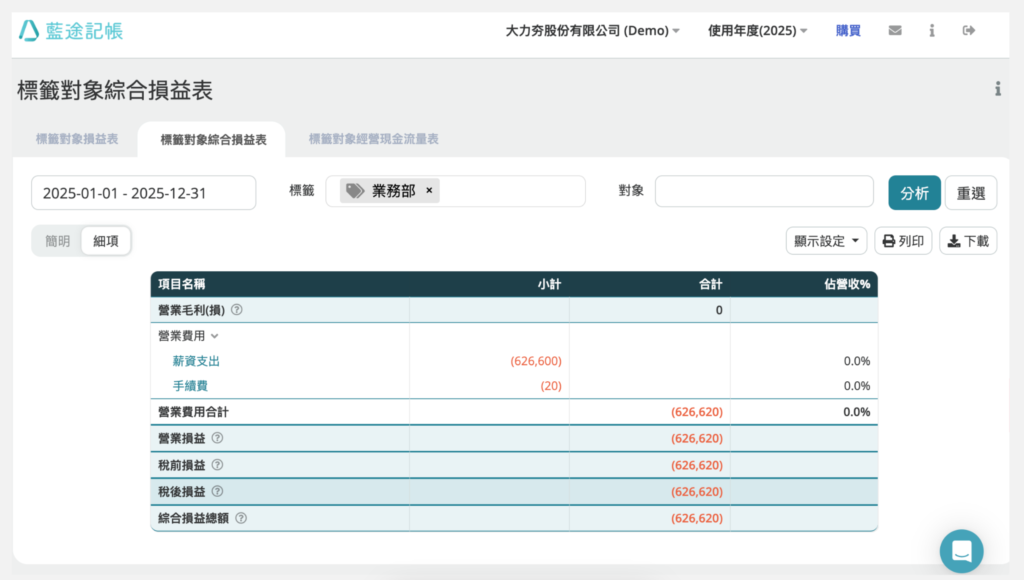Switch to 標籤對象損益表 tab
The image size is (1024, 580).
tap(77, 139)
